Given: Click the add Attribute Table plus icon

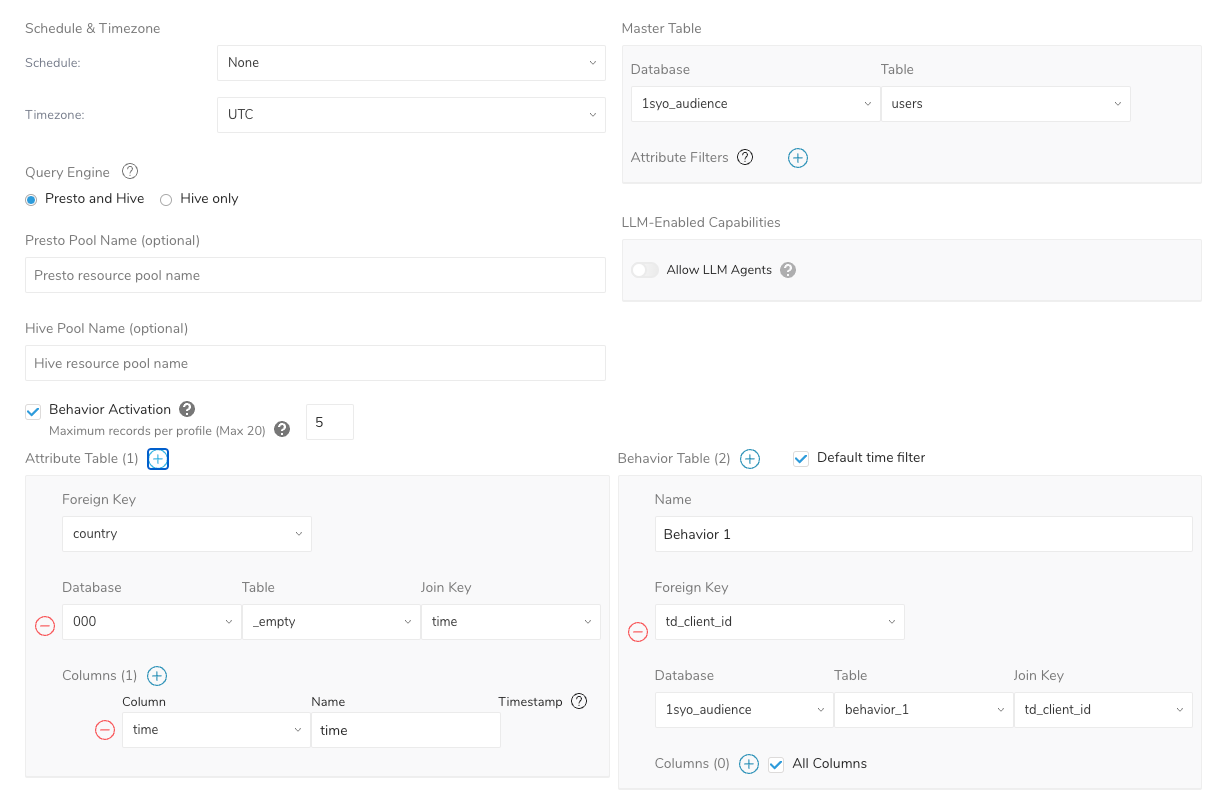Looking at the screenshot, I should click(x=158, y=459).
